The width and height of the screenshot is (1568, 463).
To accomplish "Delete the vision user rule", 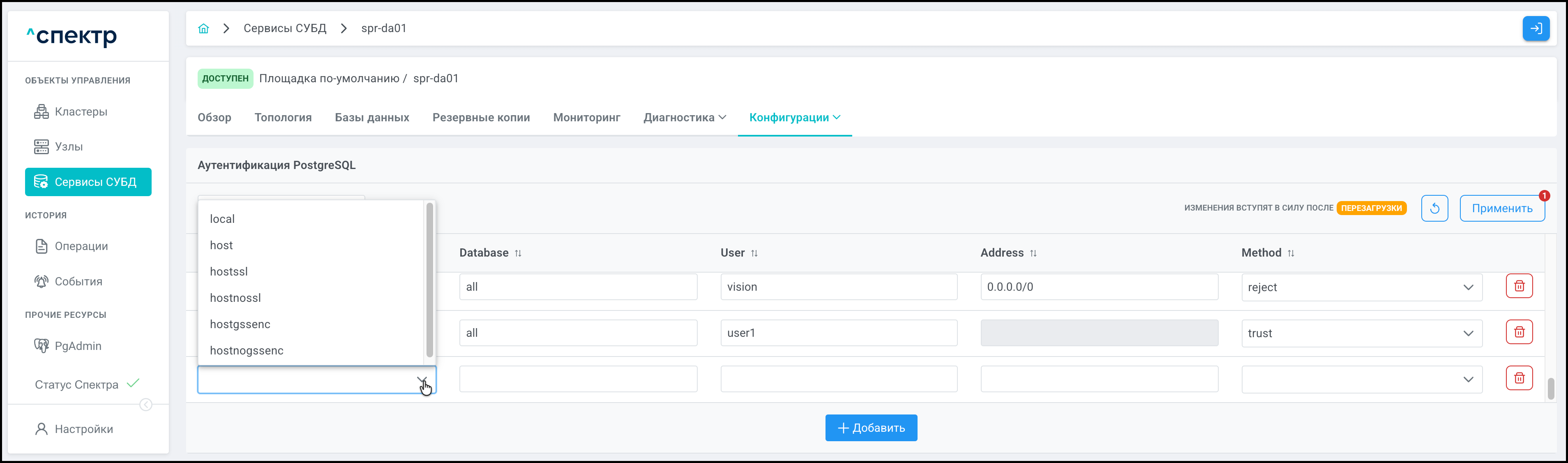I will 1519,286.
